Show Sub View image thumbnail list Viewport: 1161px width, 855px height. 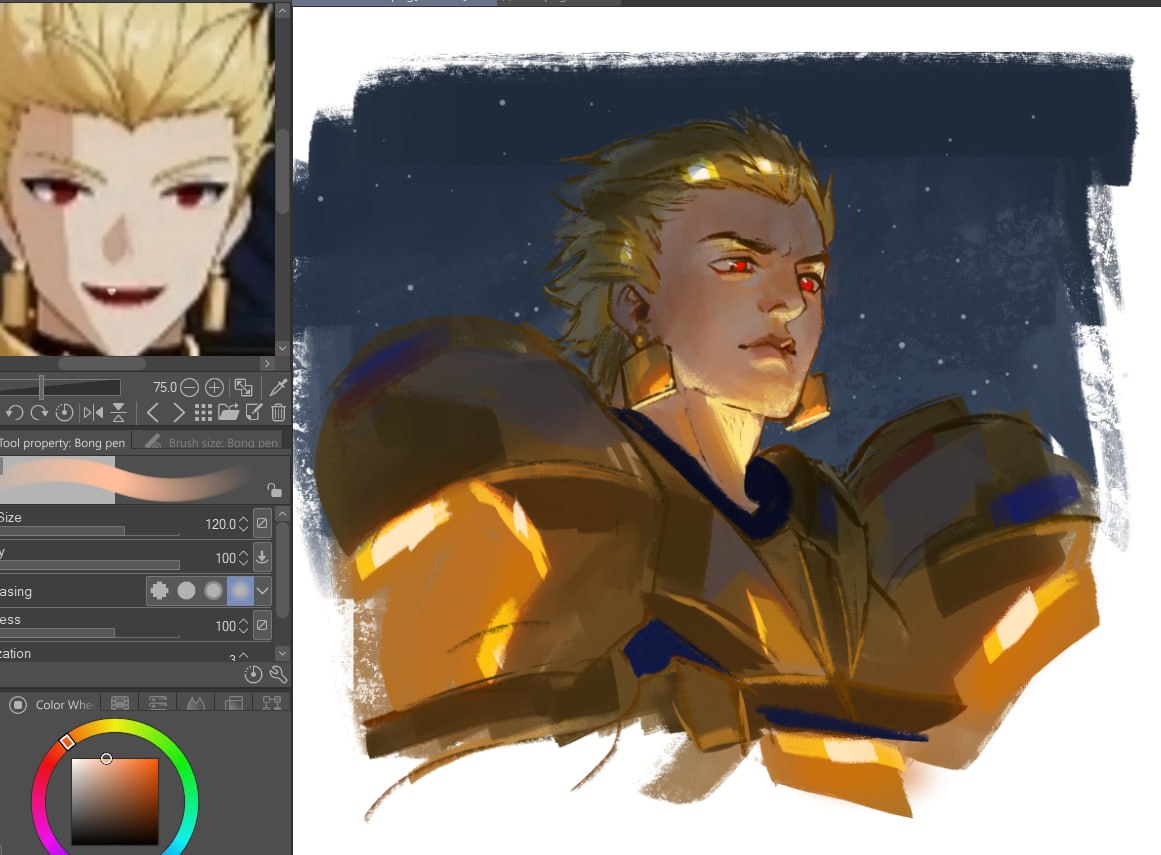click(203, 412)
